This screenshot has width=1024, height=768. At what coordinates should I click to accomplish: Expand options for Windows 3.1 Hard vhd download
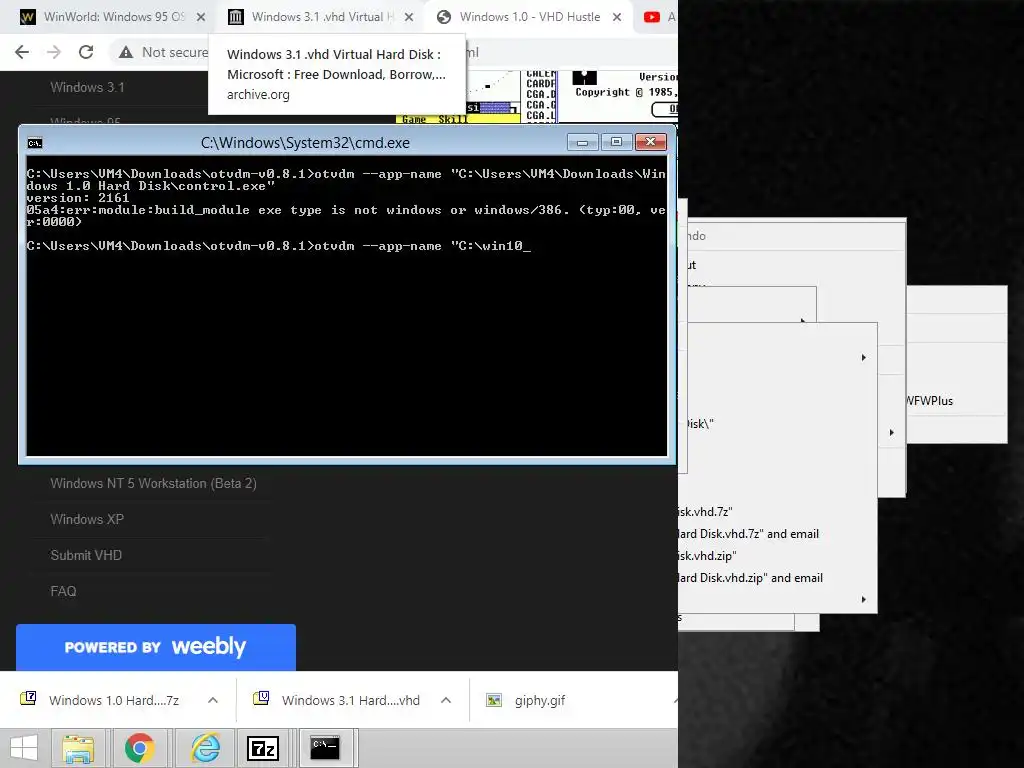tap(446, 700)
